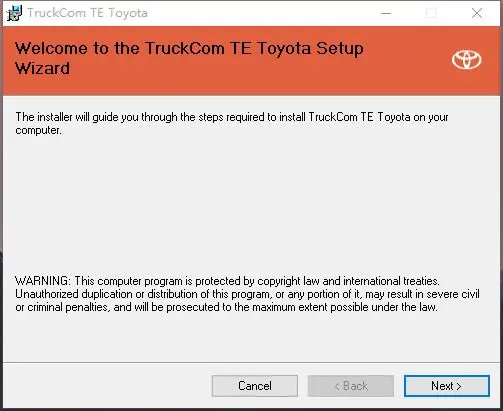Click the window title text TruckCom TE Toyota
Viewport: 503px width, 411px height.
click(x=87, y=13)
